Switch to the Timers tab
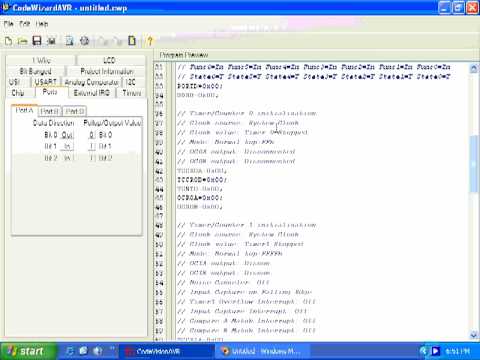 tap(132, 93)
